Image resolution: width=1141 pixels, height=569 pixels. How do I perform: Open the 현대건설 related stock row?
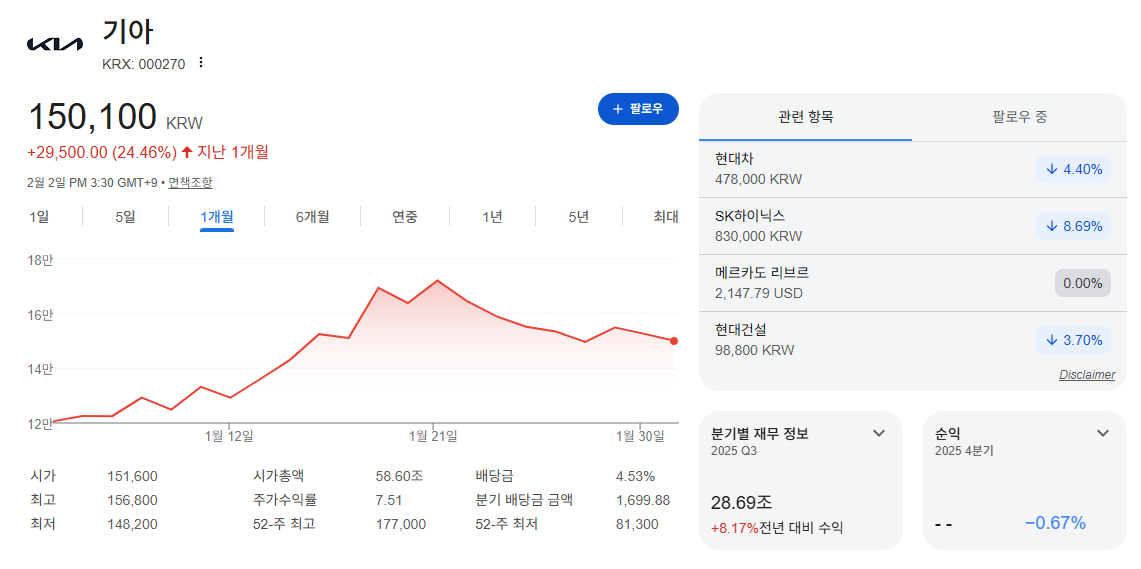(913, 340)
